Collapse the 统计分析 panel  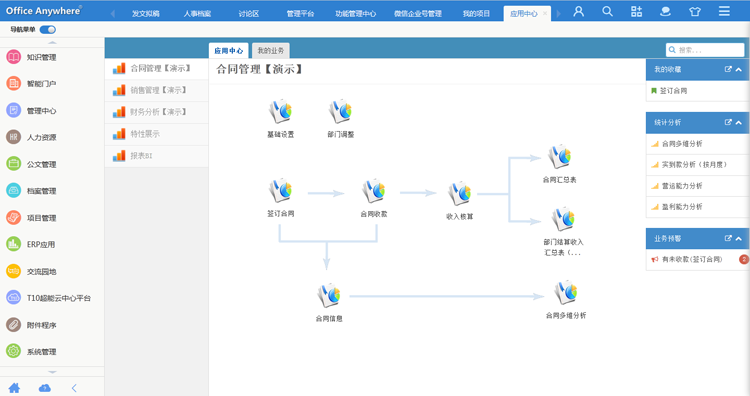[x=739, y=122]
